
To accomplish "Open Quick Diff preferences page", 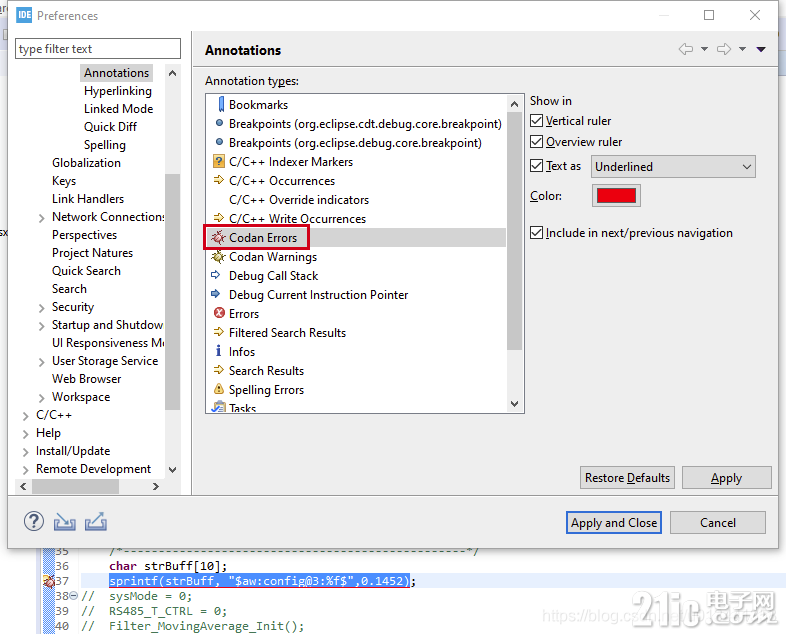I will pos(110,127).
